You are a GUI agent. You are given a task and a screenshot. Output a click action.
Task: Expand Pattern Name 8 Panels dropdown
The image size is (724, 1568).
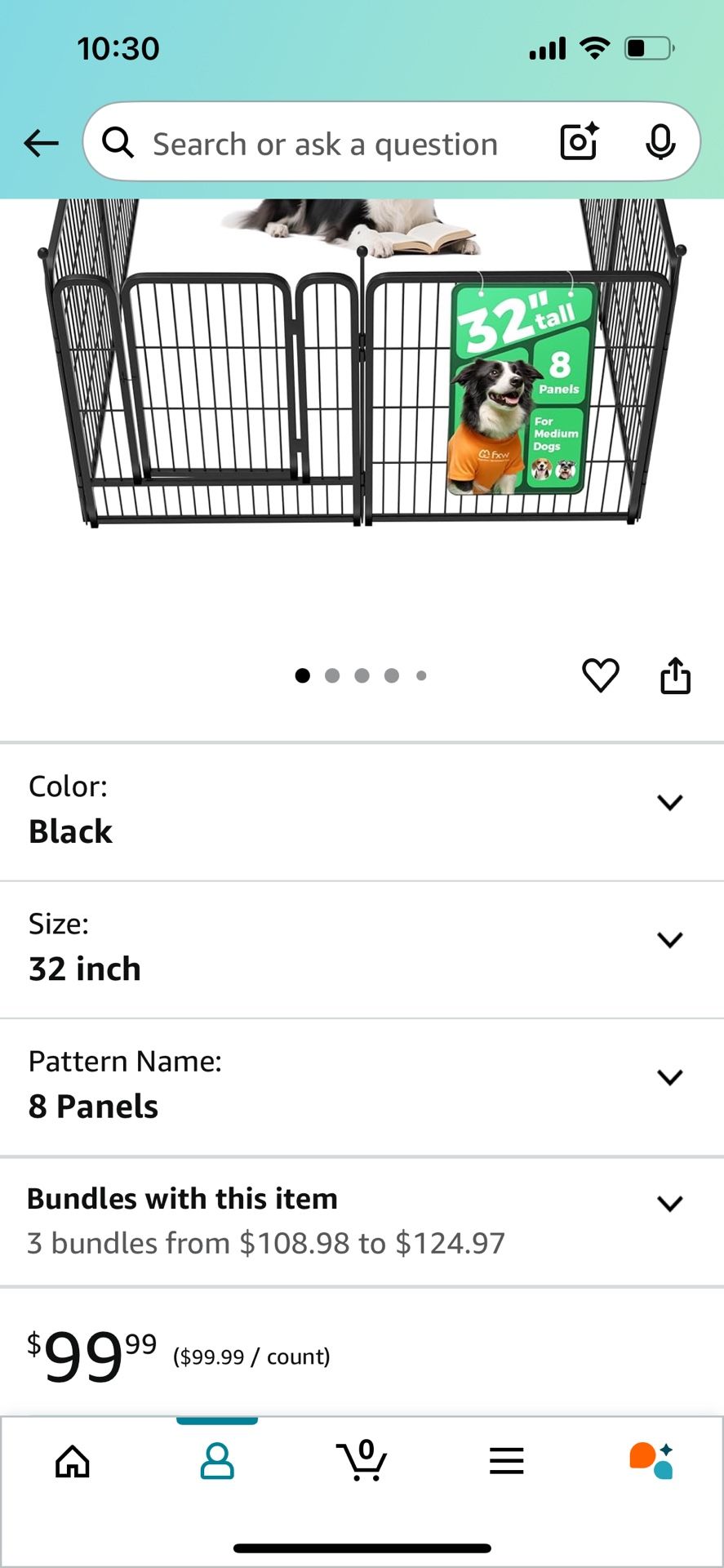669,1077
